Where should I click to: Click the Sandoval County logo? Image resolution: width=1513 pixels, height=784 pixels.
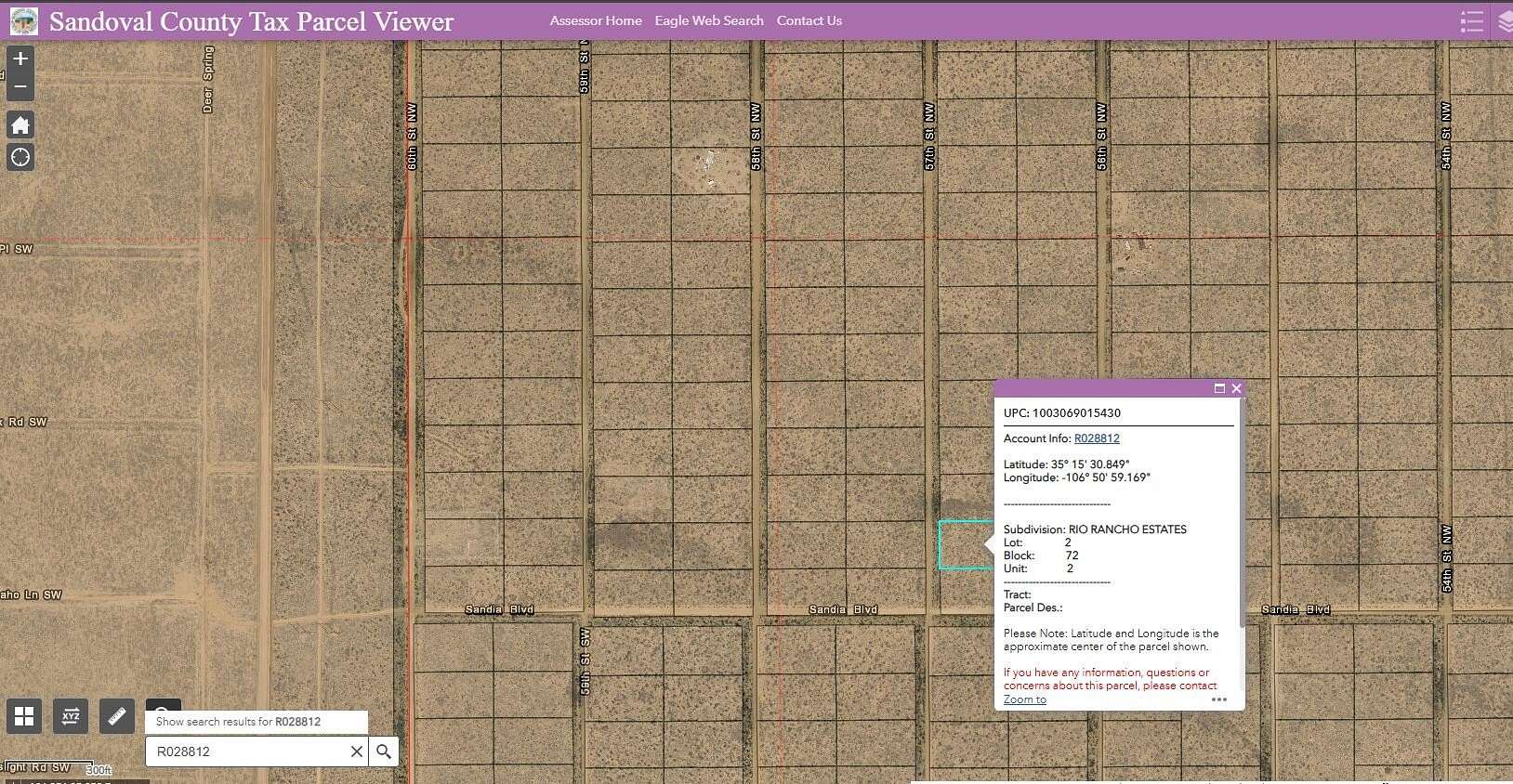[23, 20]
